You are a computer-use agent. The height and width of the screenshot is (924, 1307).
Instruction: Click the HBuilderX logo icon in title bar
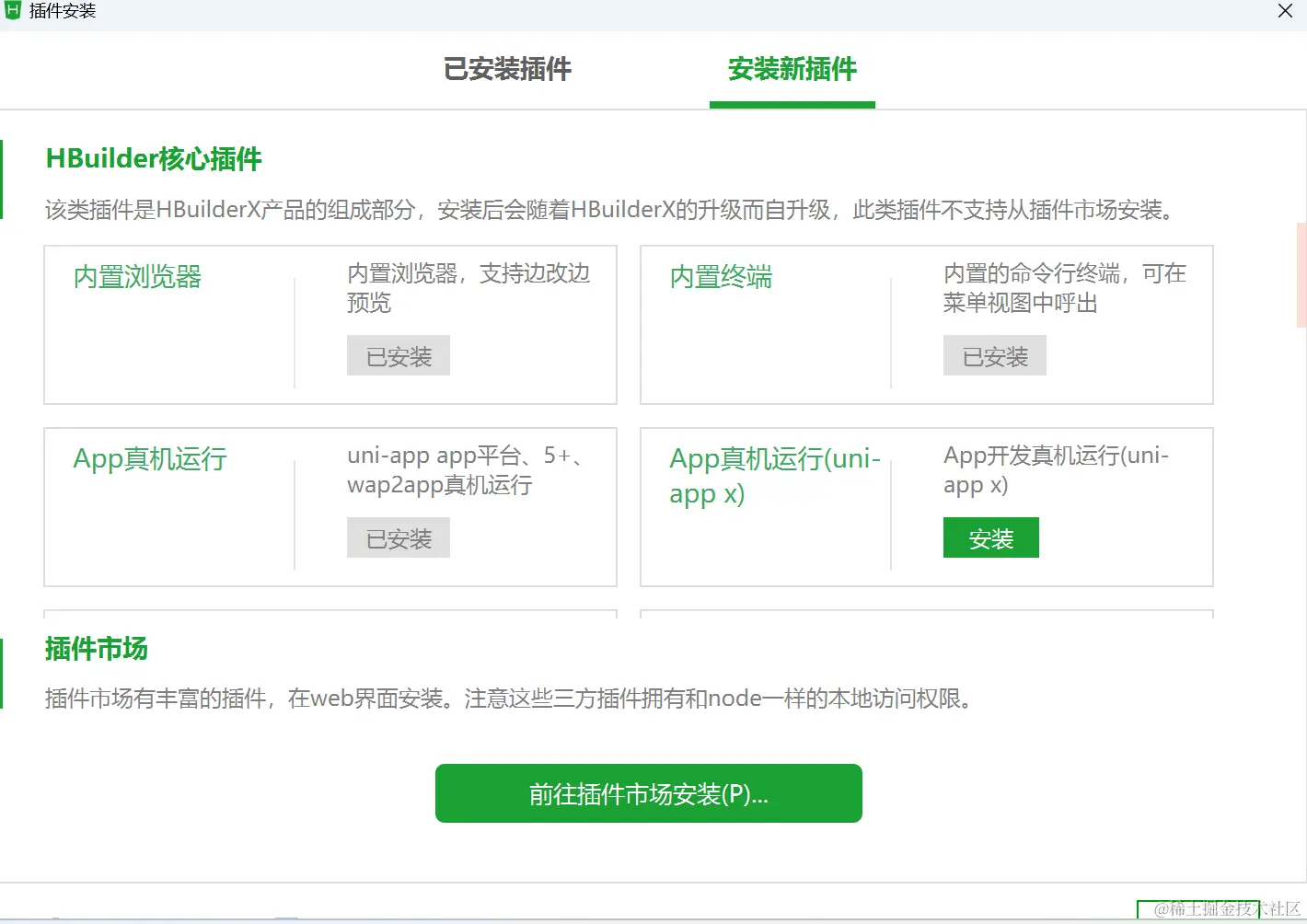[12, 10]
